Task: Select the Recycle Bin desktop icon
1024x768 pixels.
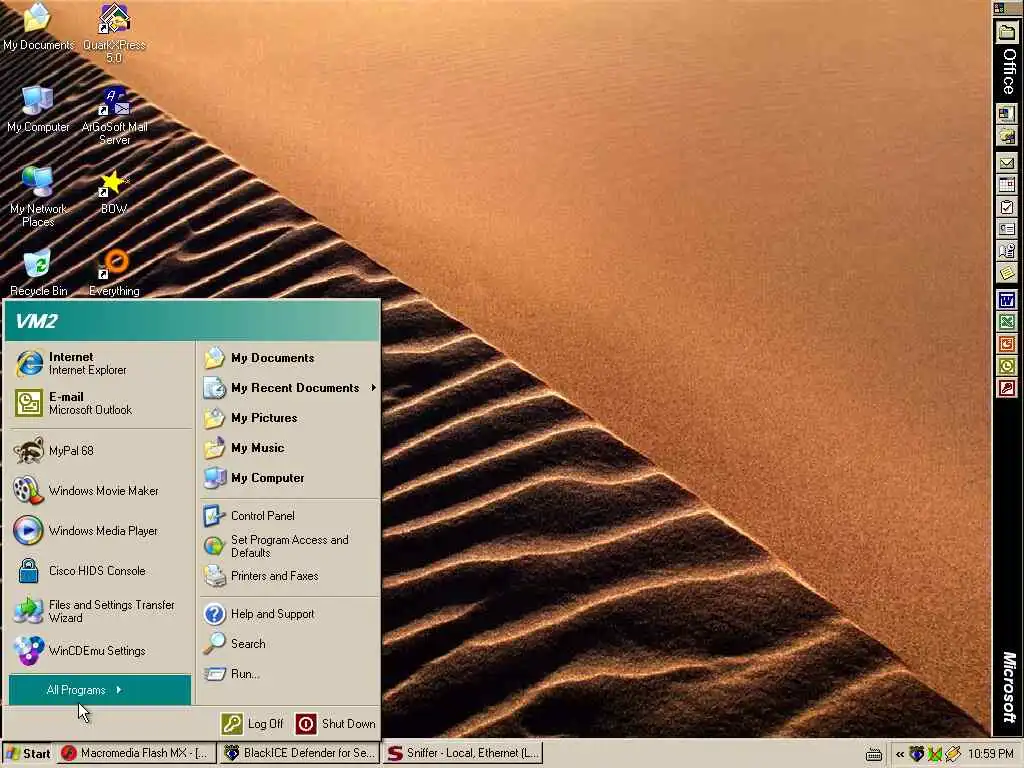Action: click(x=38, y=273)
